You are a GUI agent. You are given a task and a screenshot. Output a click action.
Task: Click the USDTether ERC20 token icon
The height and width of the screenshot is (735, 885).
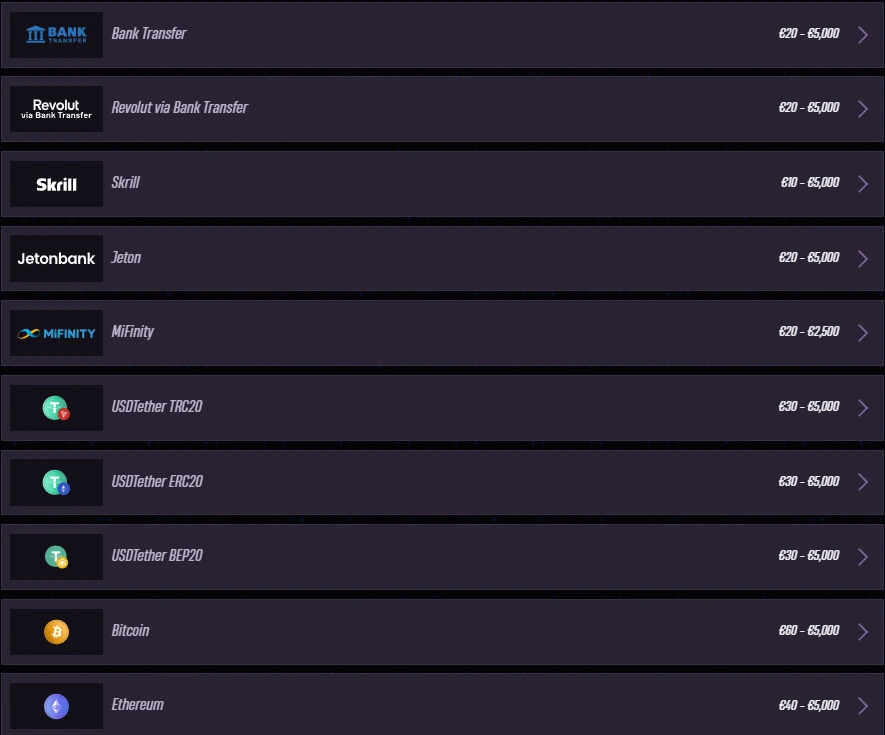56,482
